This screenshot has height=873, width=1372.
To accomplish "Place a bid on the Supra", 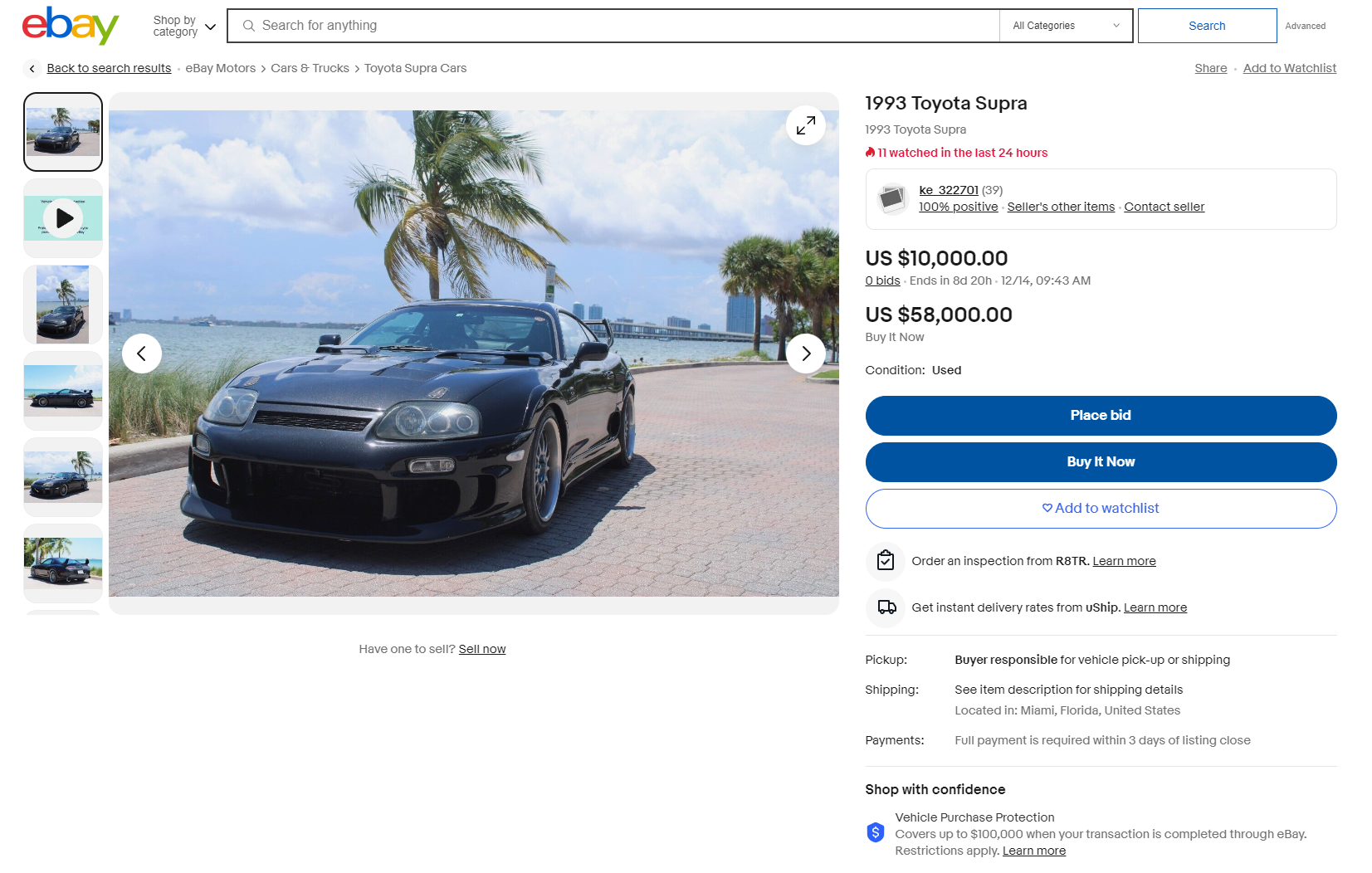I will pyautogui.click(x=1101, y=416).
